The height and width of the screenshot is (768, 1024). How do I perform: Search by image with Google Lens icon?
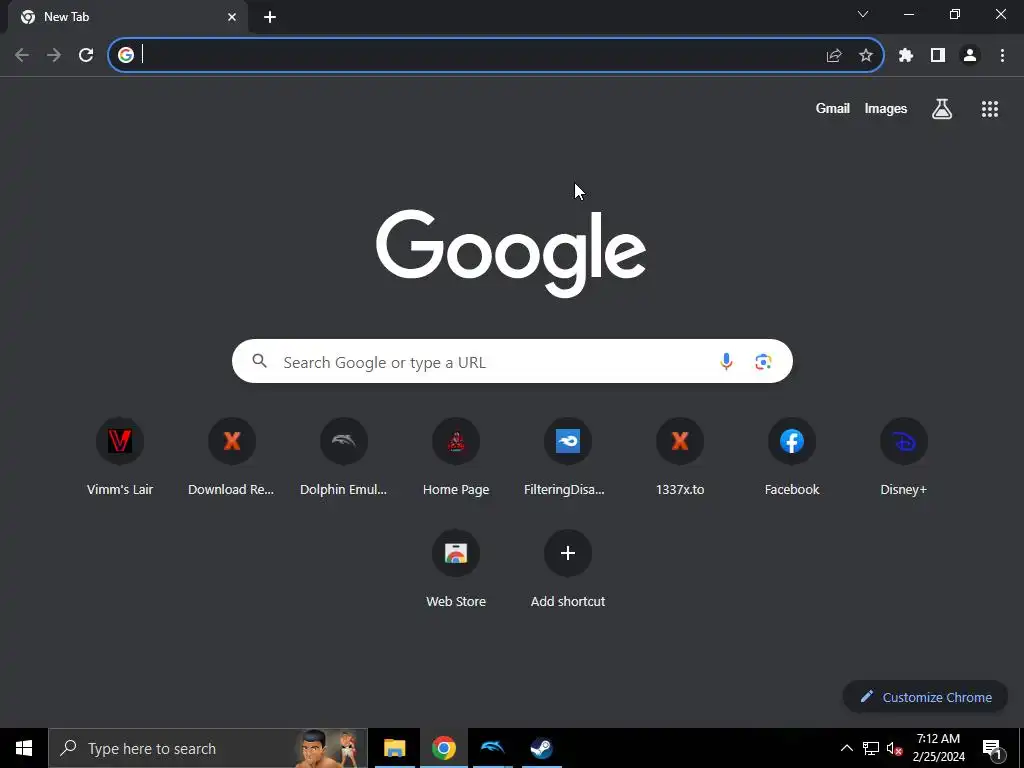pyautogui.click(x=763, y=361)
